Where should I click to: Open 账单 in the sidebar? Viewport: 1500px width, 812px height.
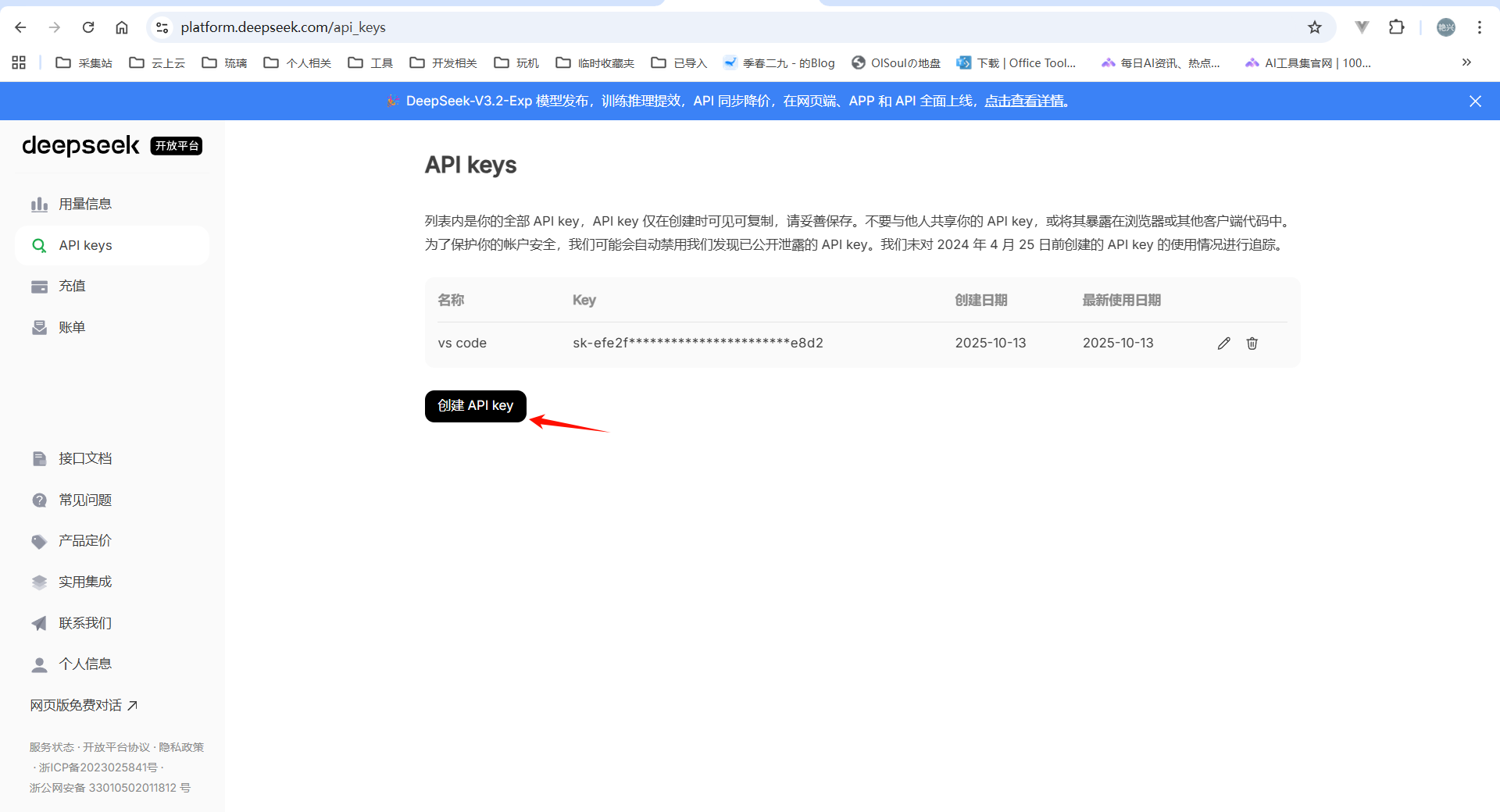click(x=72, y=327)
